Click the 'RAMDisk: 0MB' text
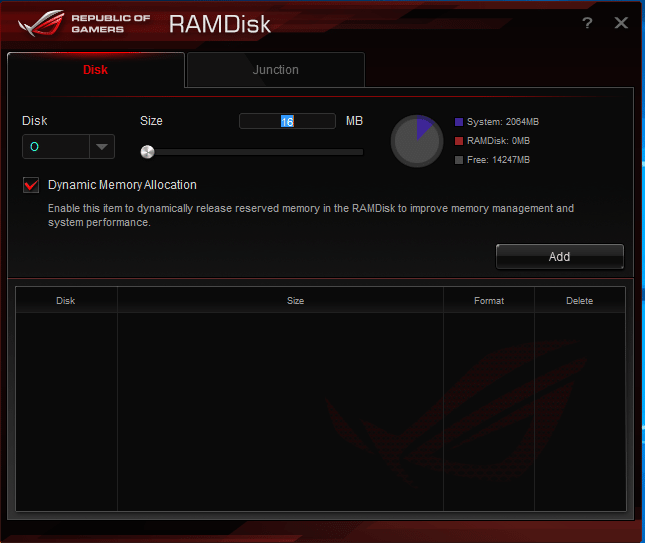This screenshot has width=645, height=543. tap(498, 141)
